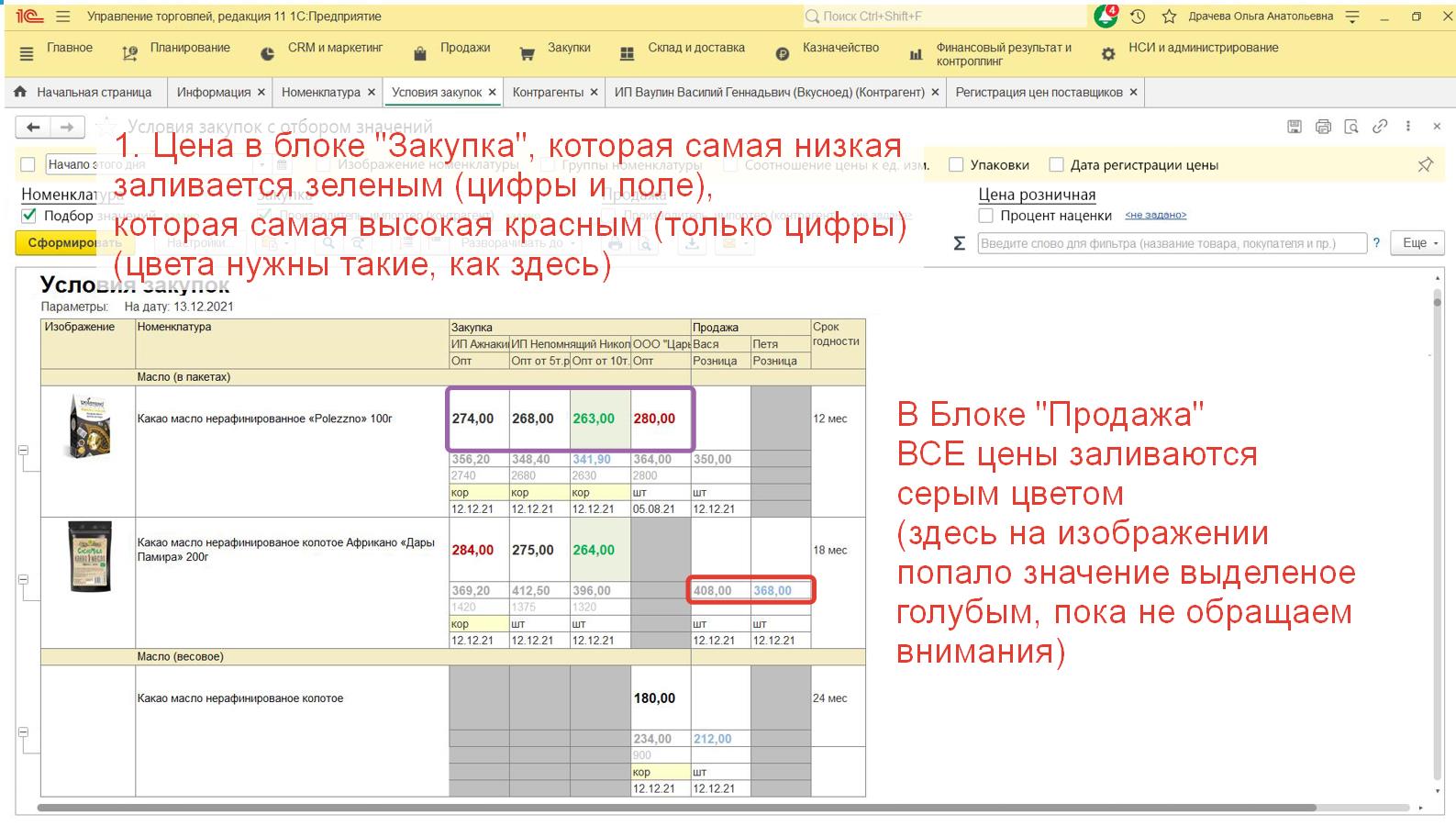Toggle the Дата регистрации цены checkbox
This screenshot has width=1456, height=826.
pyautogui.click(x=1056, y=165)
